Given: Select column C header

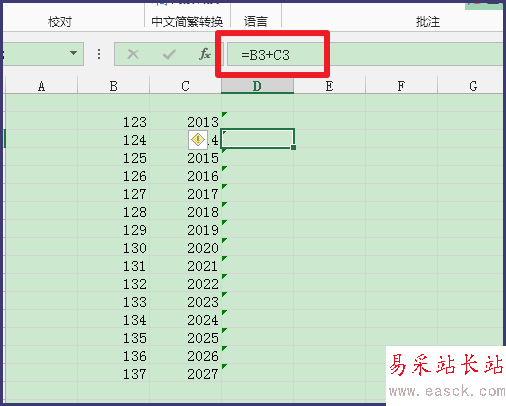Looking at the screenshot, I should [x=185, y=86].
